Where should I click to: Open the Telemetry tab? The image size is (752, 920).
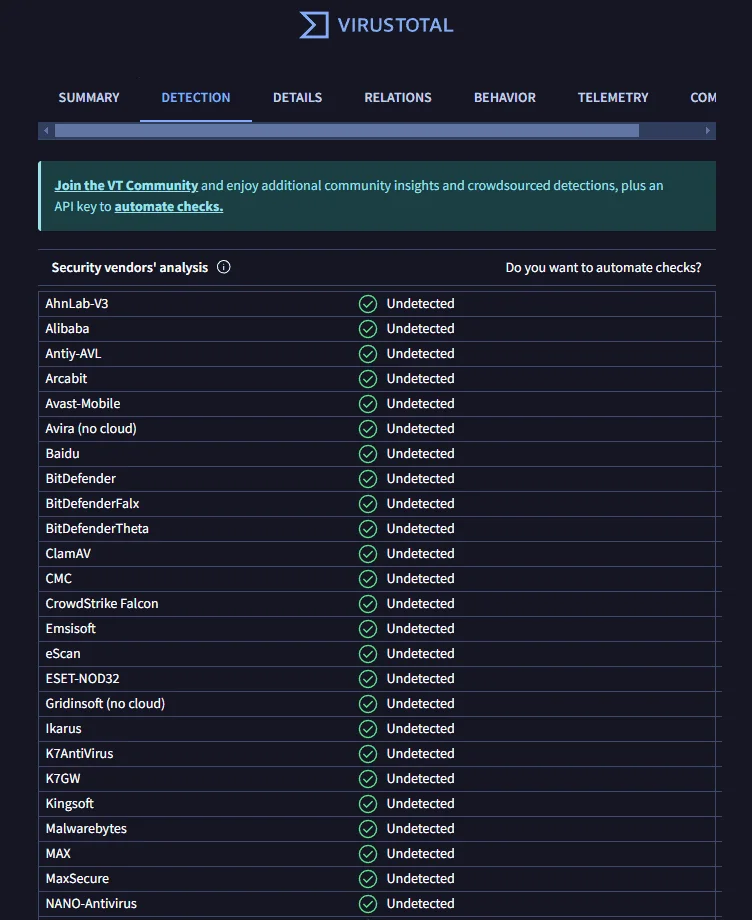click(613, 97)
